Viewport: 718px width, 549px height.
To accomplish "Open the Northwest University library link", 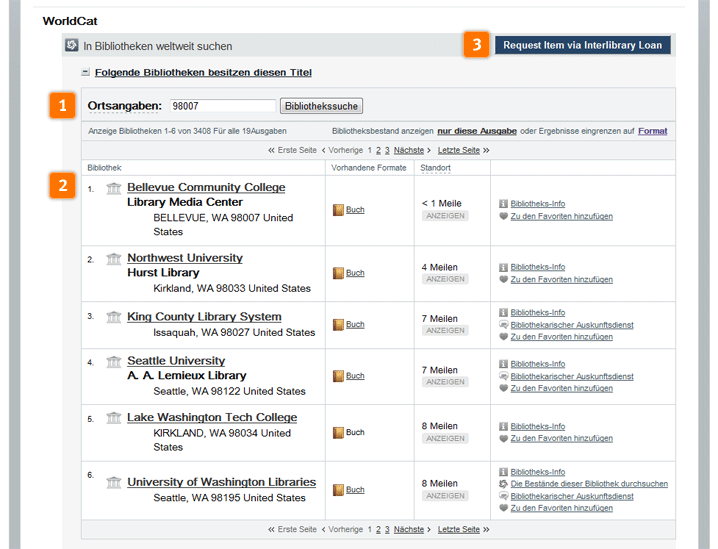I will click(184, 258).
